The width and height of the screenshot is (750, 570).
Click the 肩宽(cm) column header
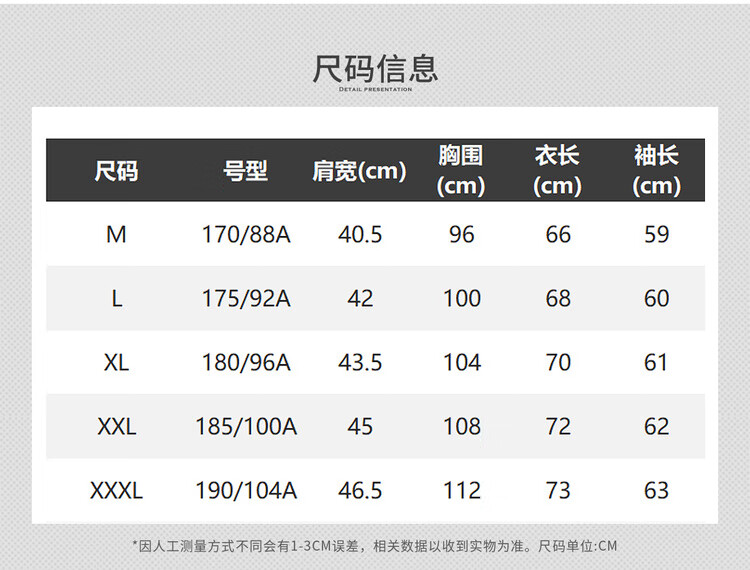click(x=359, y=171)
